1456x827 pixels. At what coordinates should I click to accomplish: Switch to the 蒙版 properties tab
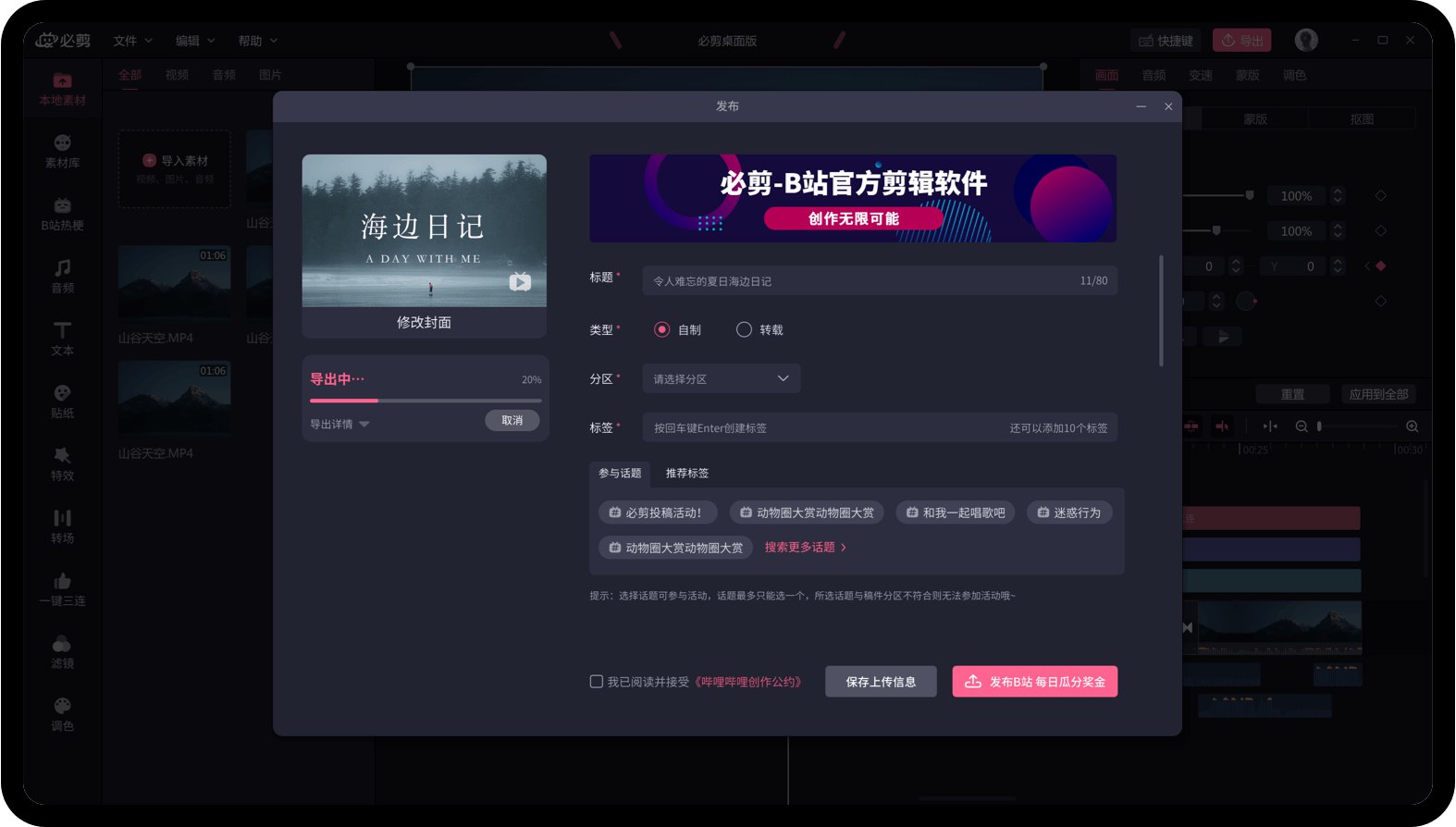[1248, 75]
